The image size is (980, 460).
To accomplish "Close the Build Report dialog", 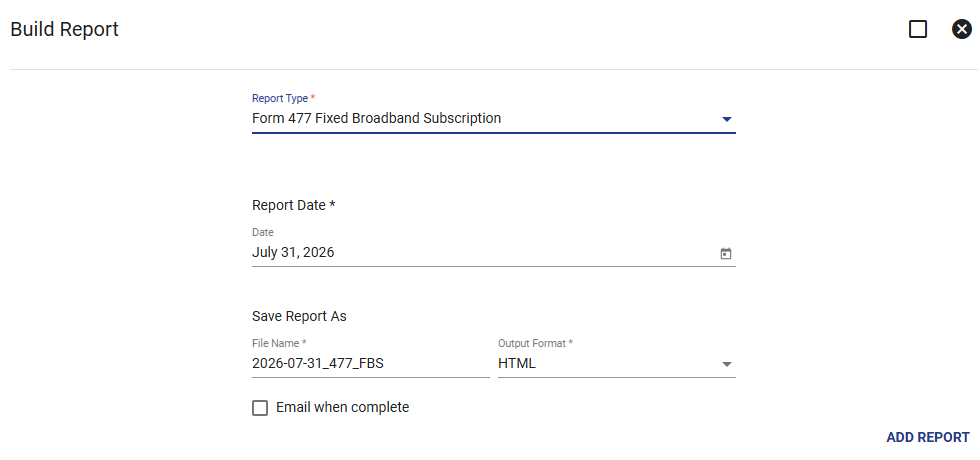I will coord(962,29).
